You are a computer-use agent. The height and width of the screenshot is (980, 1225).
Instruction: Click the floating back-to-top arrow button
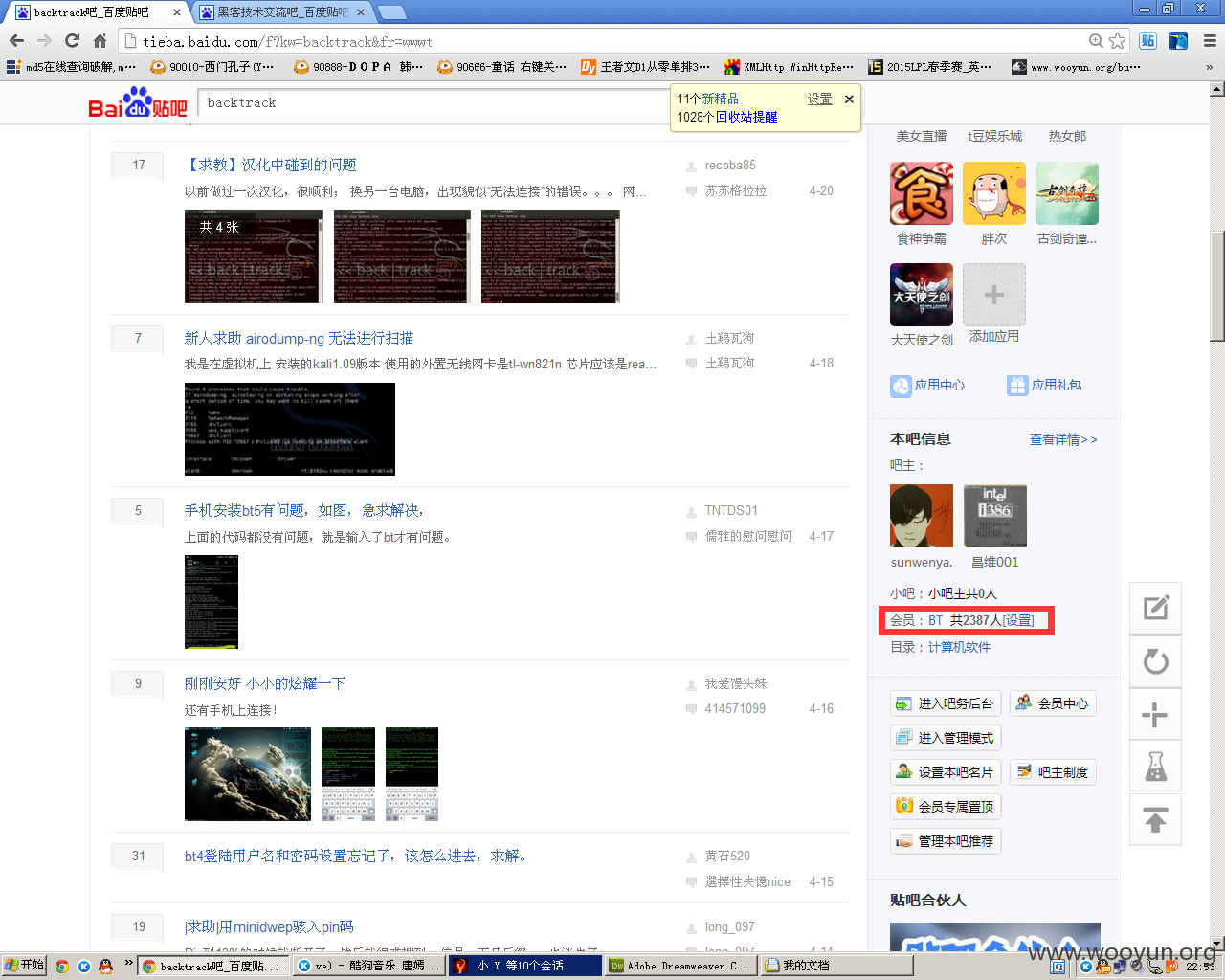1156,820
